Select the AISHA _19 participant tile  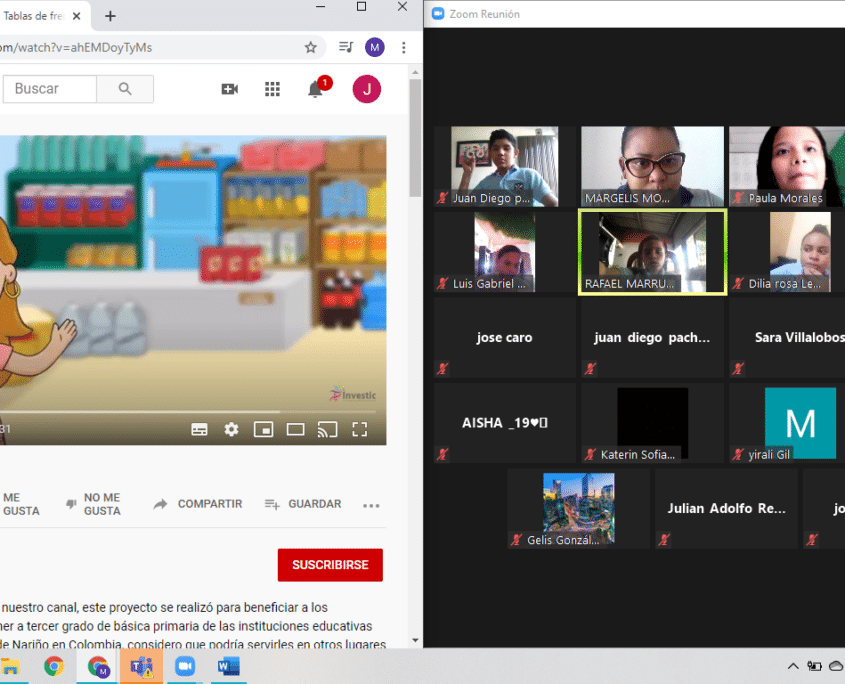click(x=504, y=423)
